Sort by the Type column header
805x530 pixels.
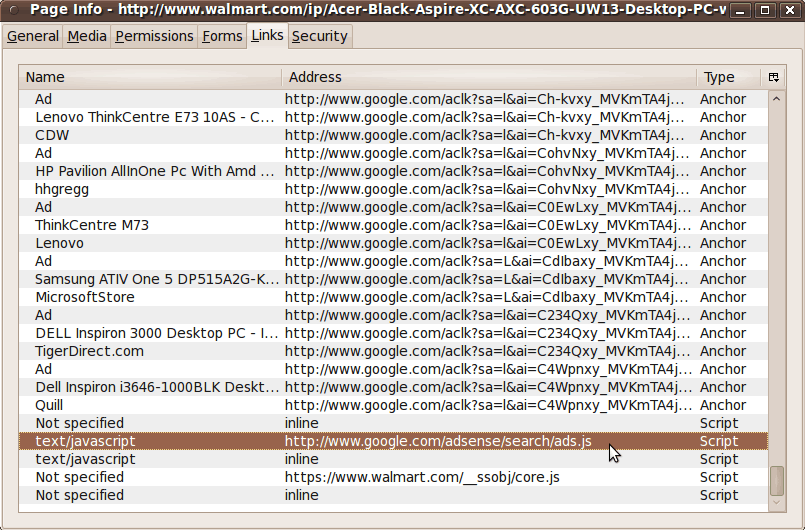tap(728, 77)
